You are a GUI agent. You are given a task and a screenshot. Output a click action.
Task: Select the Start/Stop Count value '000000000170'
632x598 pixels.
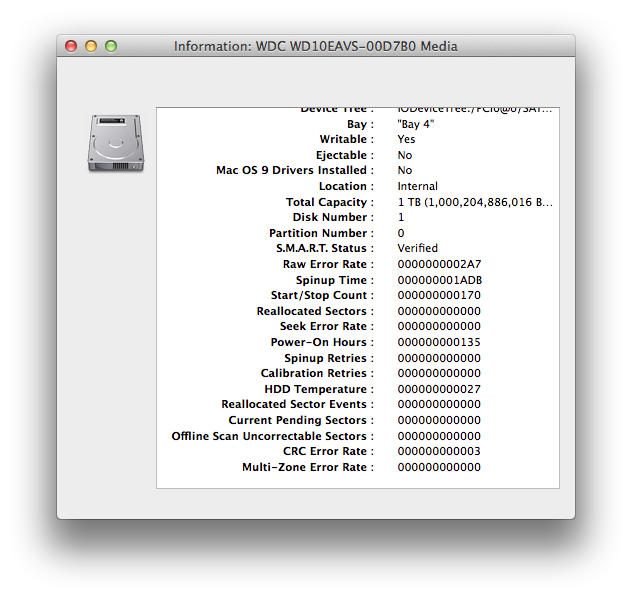439,295
